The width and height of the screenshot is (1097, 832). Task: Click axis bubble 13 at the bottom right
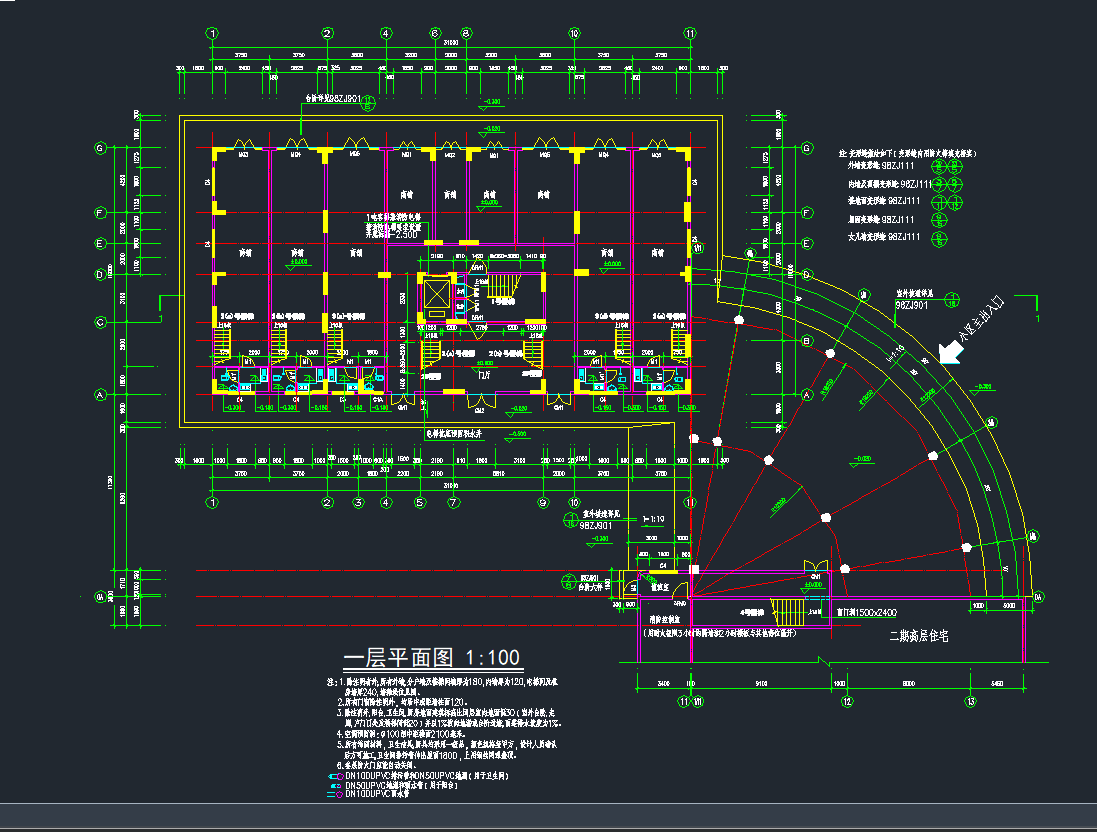[969, 702]
